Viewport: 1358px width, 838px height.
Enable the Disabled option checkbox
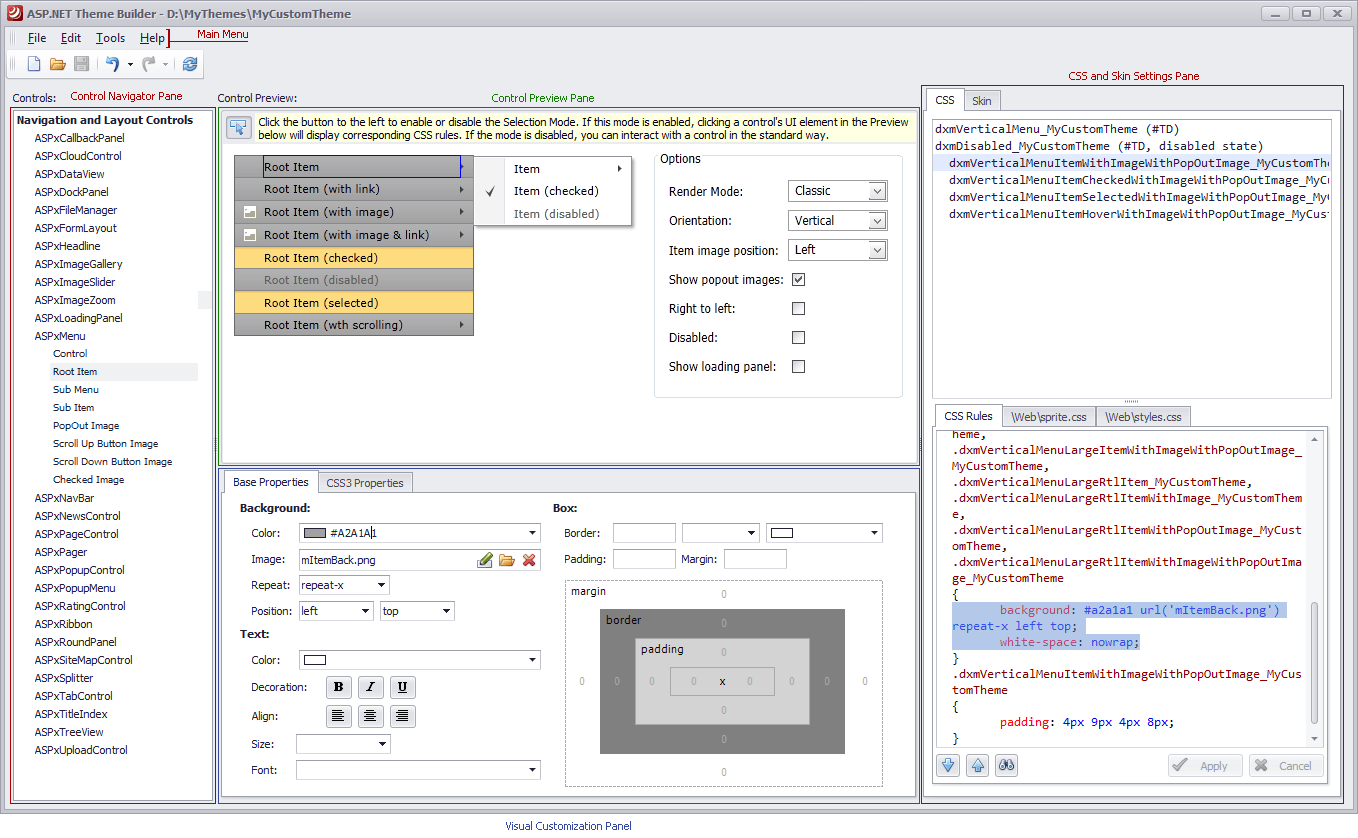(x=798, y=338)
